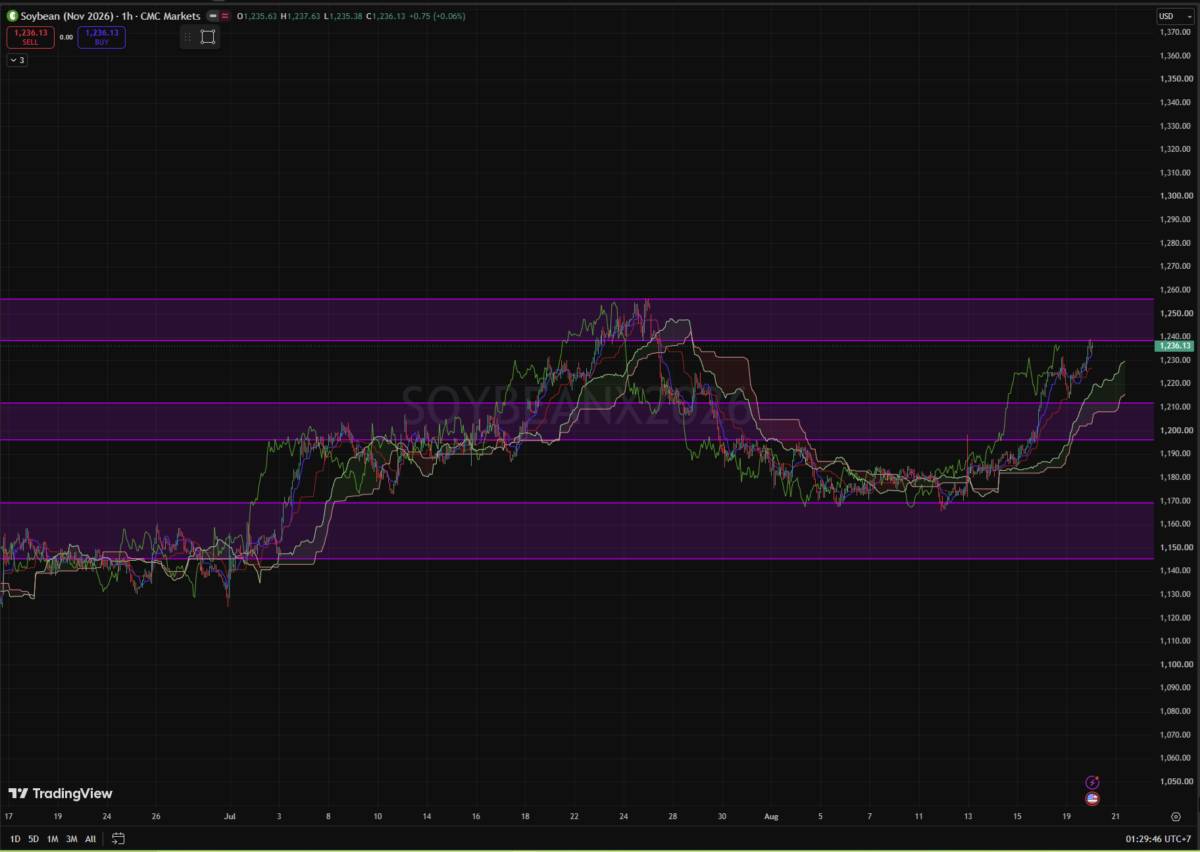The height and width of the screenshot is (852, 1200).
Task: Expand the collapsed indicators legend showing 3
Action: (x=17, y=60)
